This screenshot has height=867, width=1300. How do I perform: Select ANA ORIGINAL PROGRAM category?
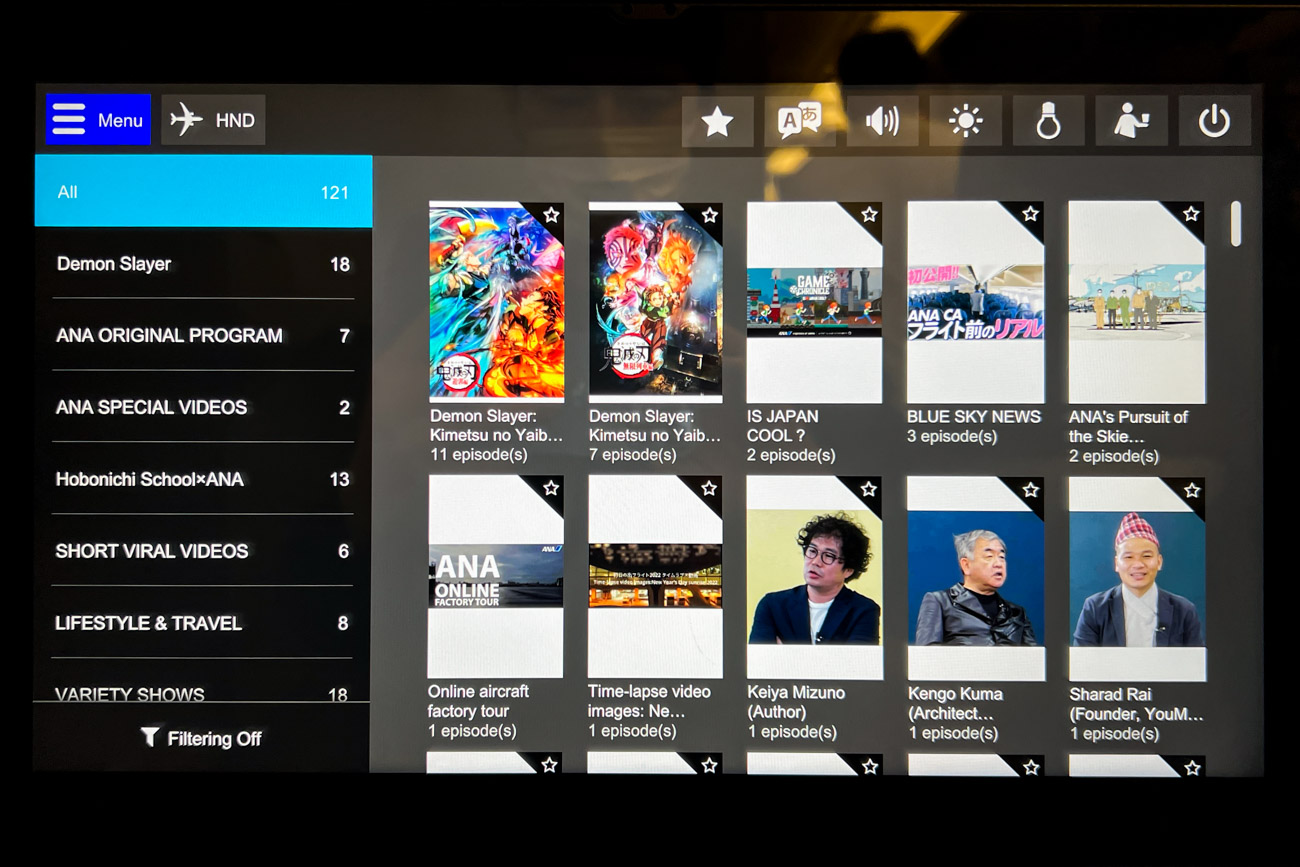pos(203,336)
